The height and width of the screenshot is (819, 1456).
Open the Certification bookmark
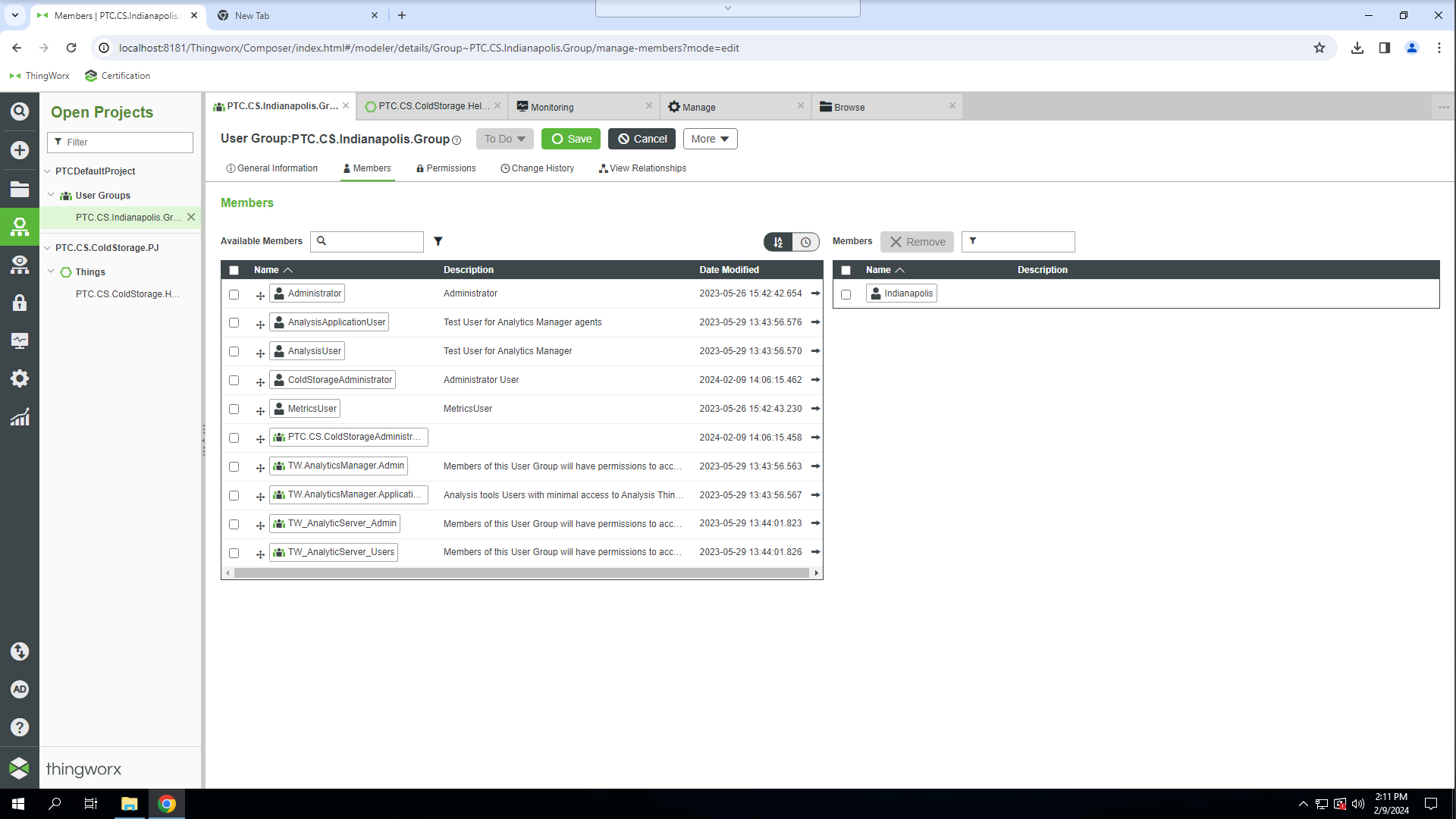[118, 76]
